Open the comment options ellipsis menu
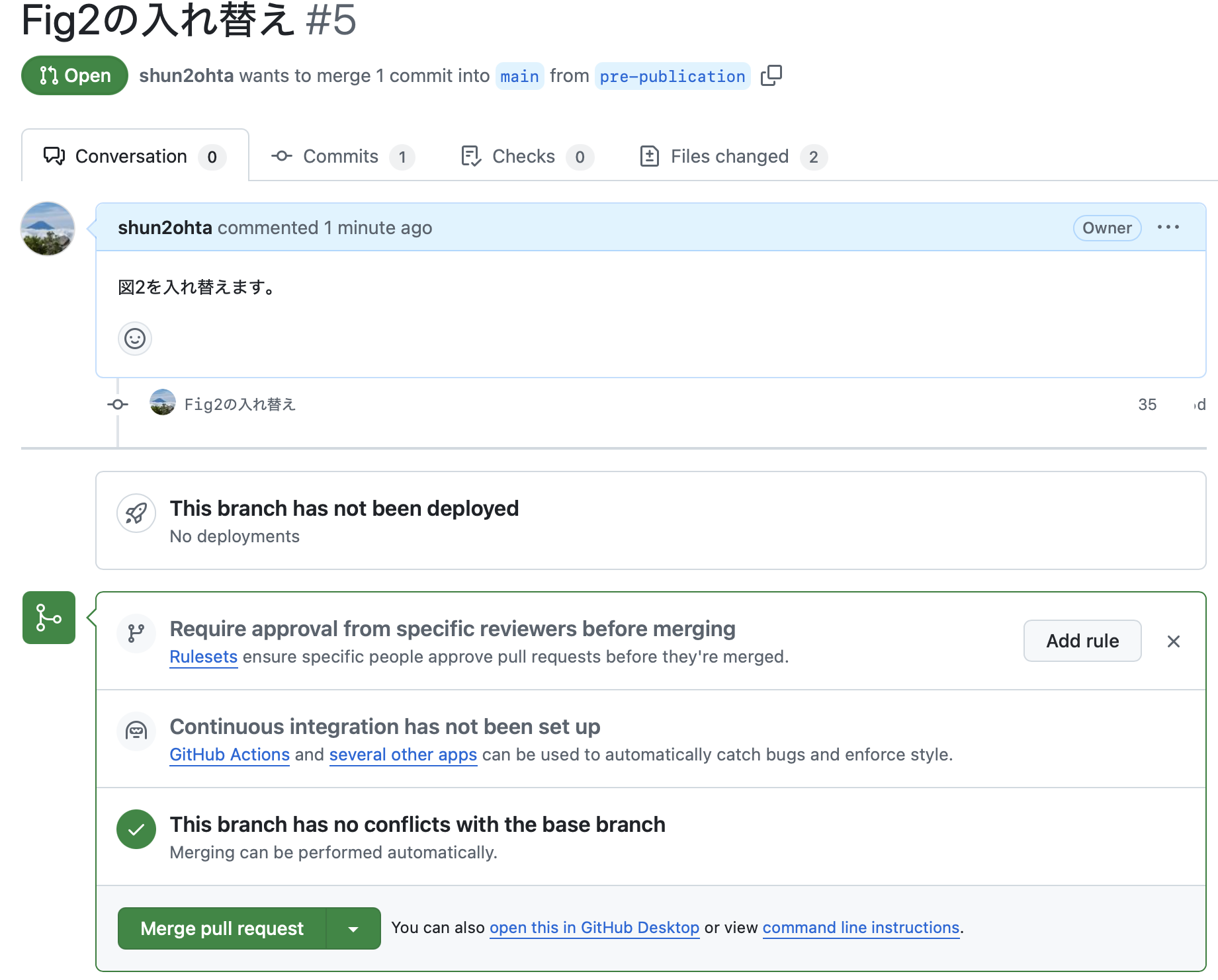1218x980 pixels. coord(1168,227)
